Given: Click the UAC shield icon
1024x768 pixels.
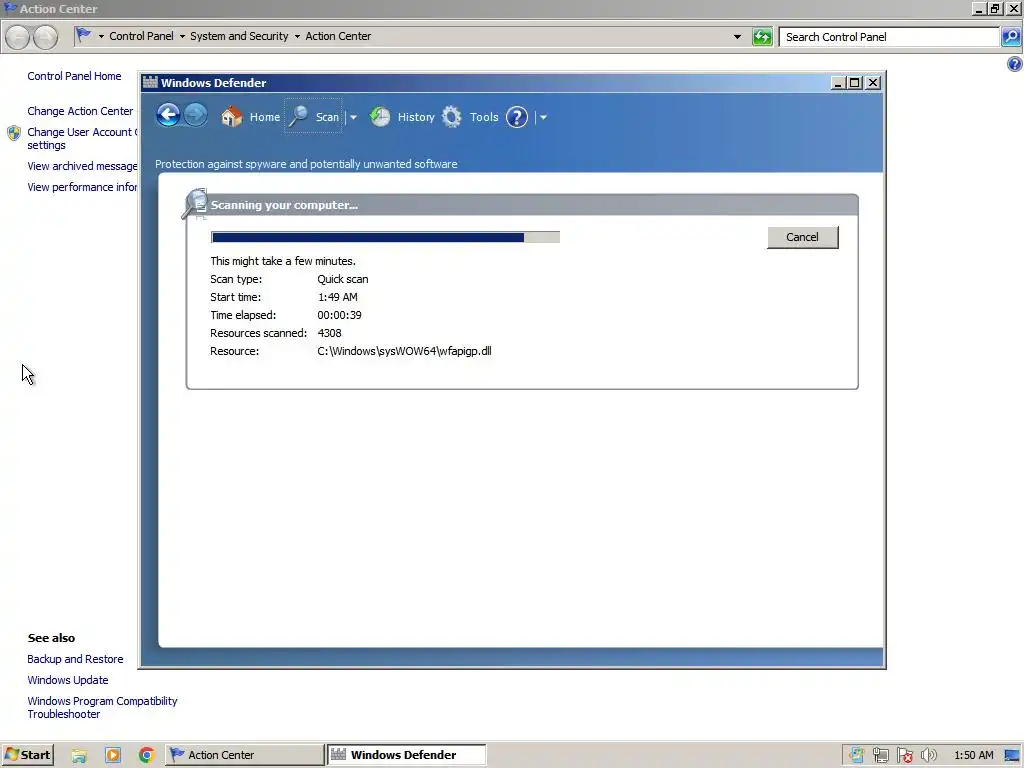Looking at the screenshot, I should [x=14, y=133].
